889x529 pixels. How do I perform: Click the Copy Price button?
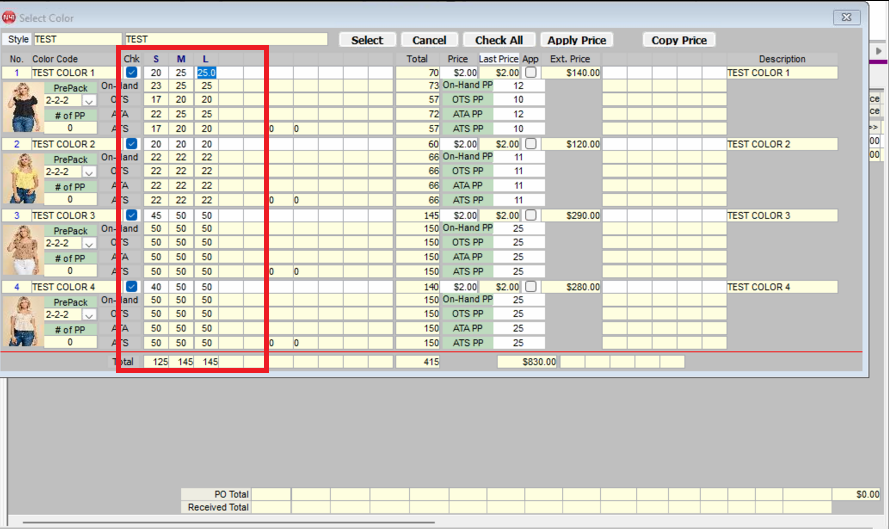click(679, 40)
